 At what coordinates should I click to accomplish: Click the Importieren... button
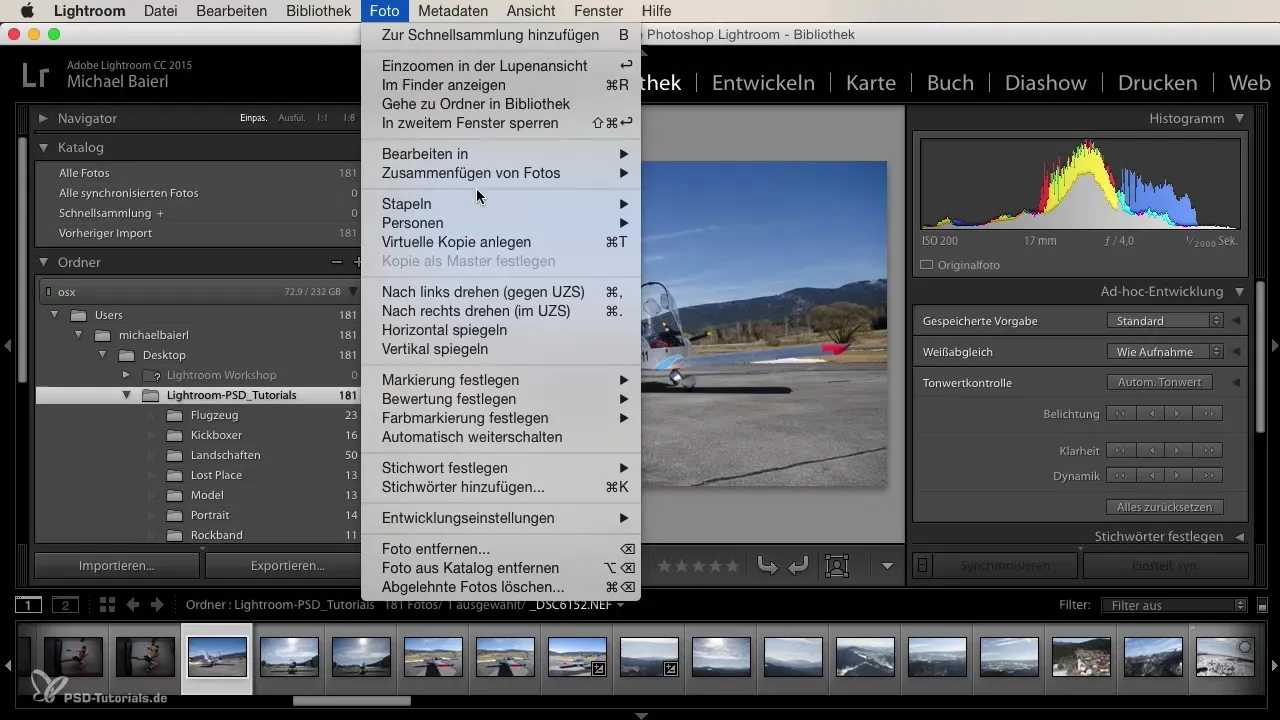117,565
